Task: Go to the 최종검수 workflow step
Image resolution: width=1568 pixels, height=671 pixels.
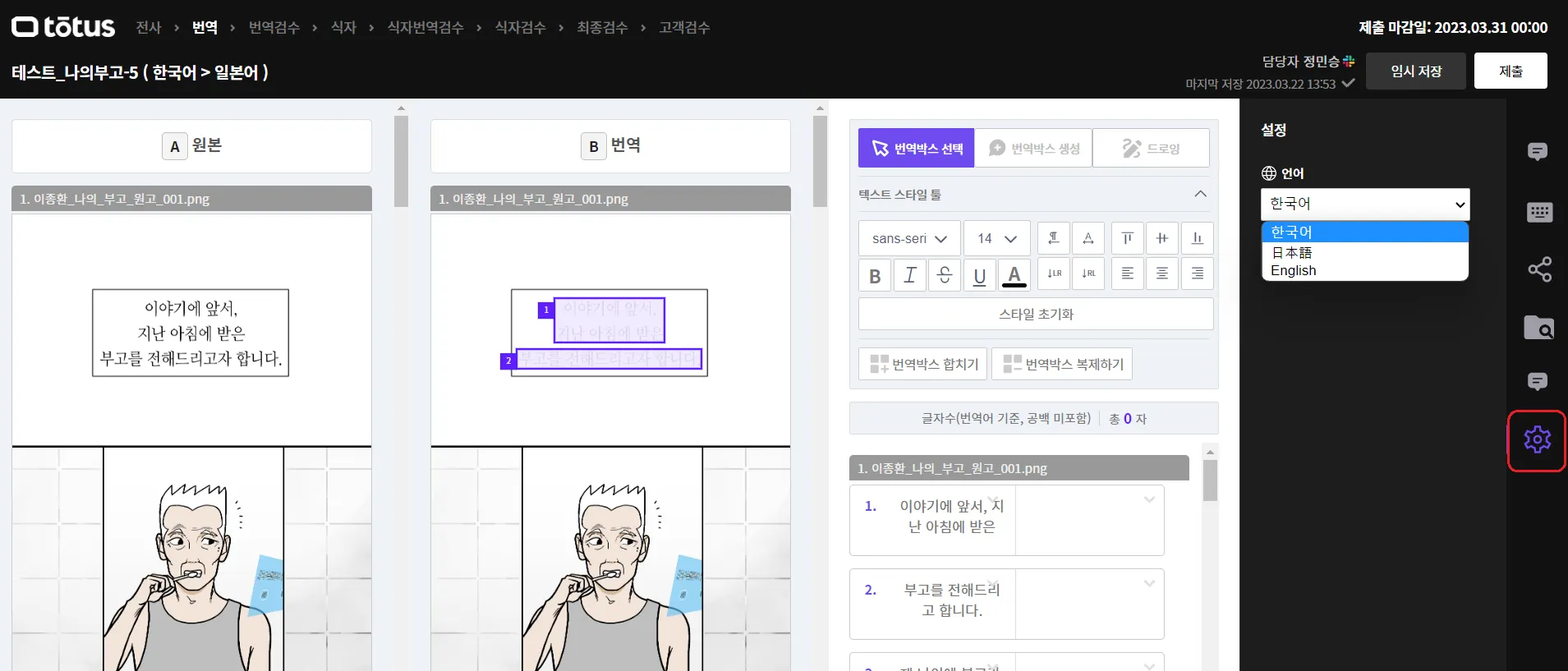Action: [x=602, y=27]
